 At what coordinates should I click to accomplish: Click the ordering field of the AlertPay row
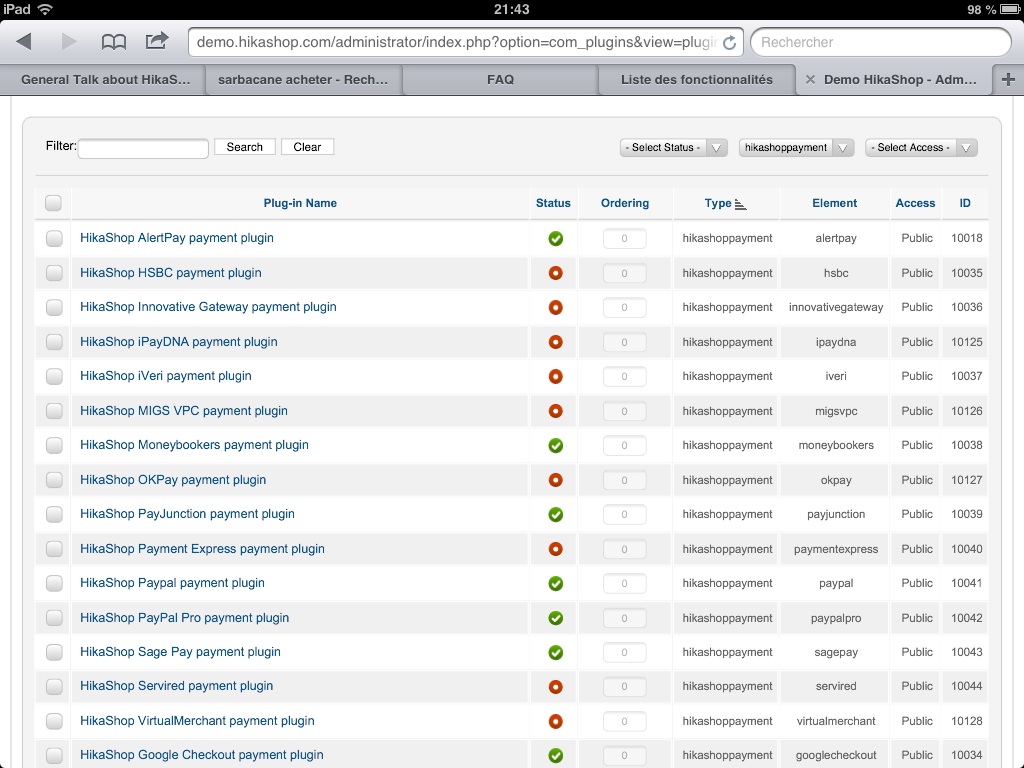pos(624,238)
